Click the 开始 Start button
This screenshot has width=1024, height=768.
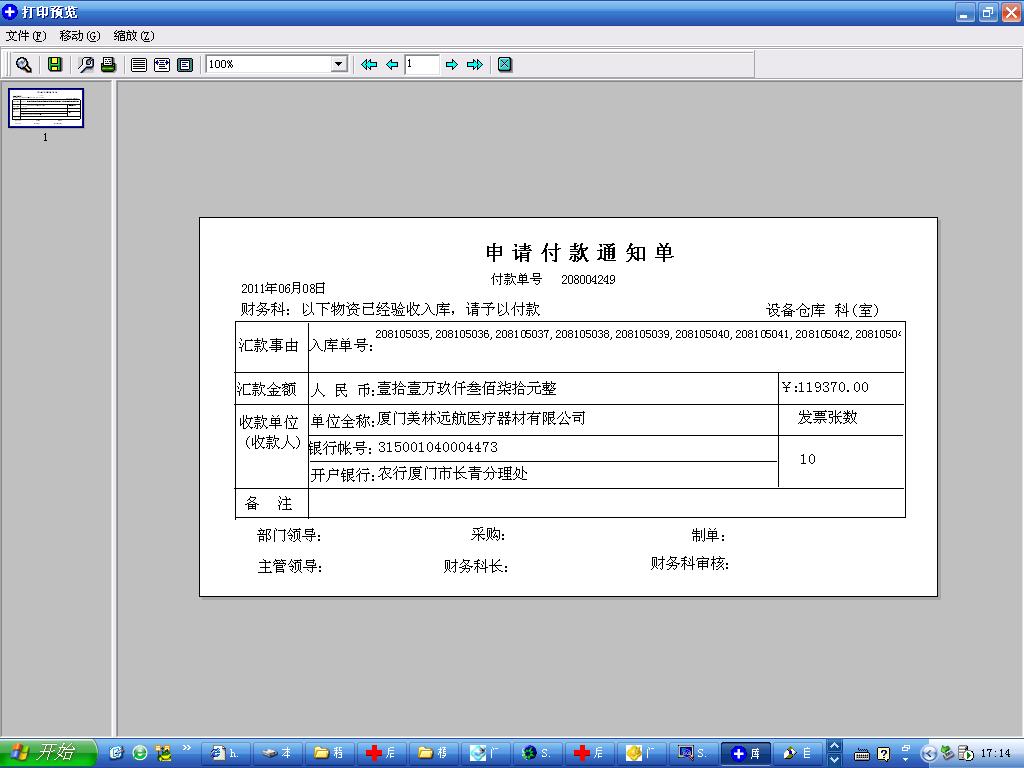tap(48, 752)
